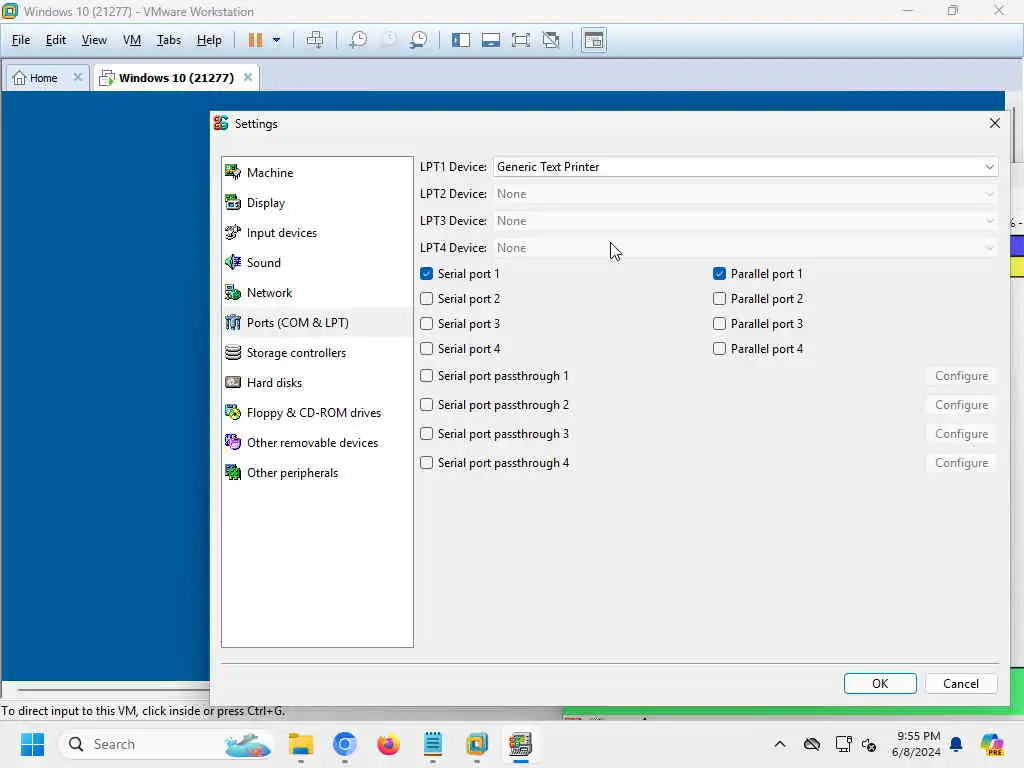Click the Floppy & CD-ROM drives icon

232,413
